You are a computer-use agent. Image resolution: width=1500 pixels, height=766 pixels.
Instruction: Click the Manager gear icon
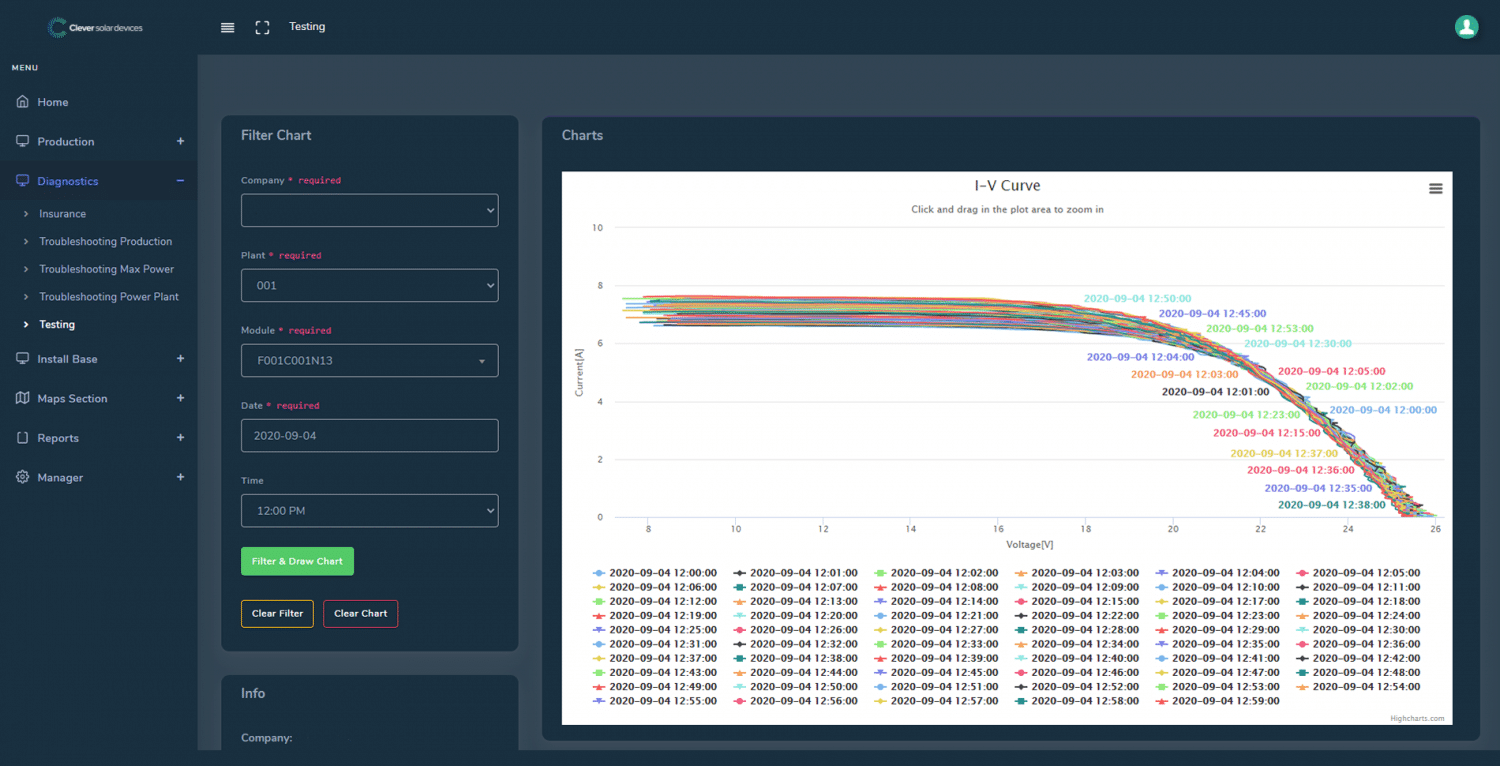point(23,478)
